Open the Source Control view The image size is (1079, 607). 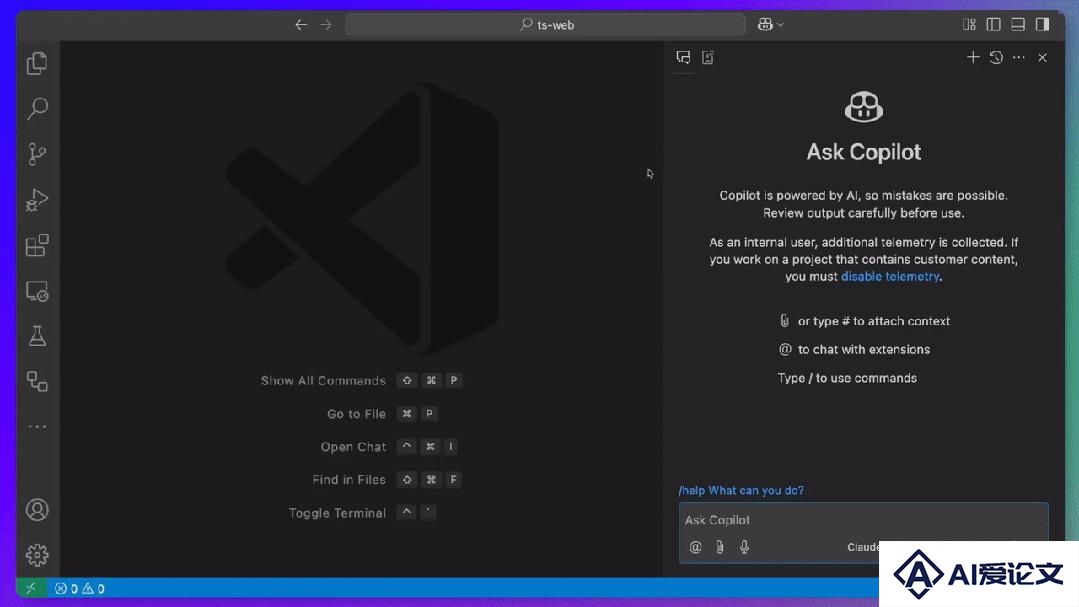[37, 153]
